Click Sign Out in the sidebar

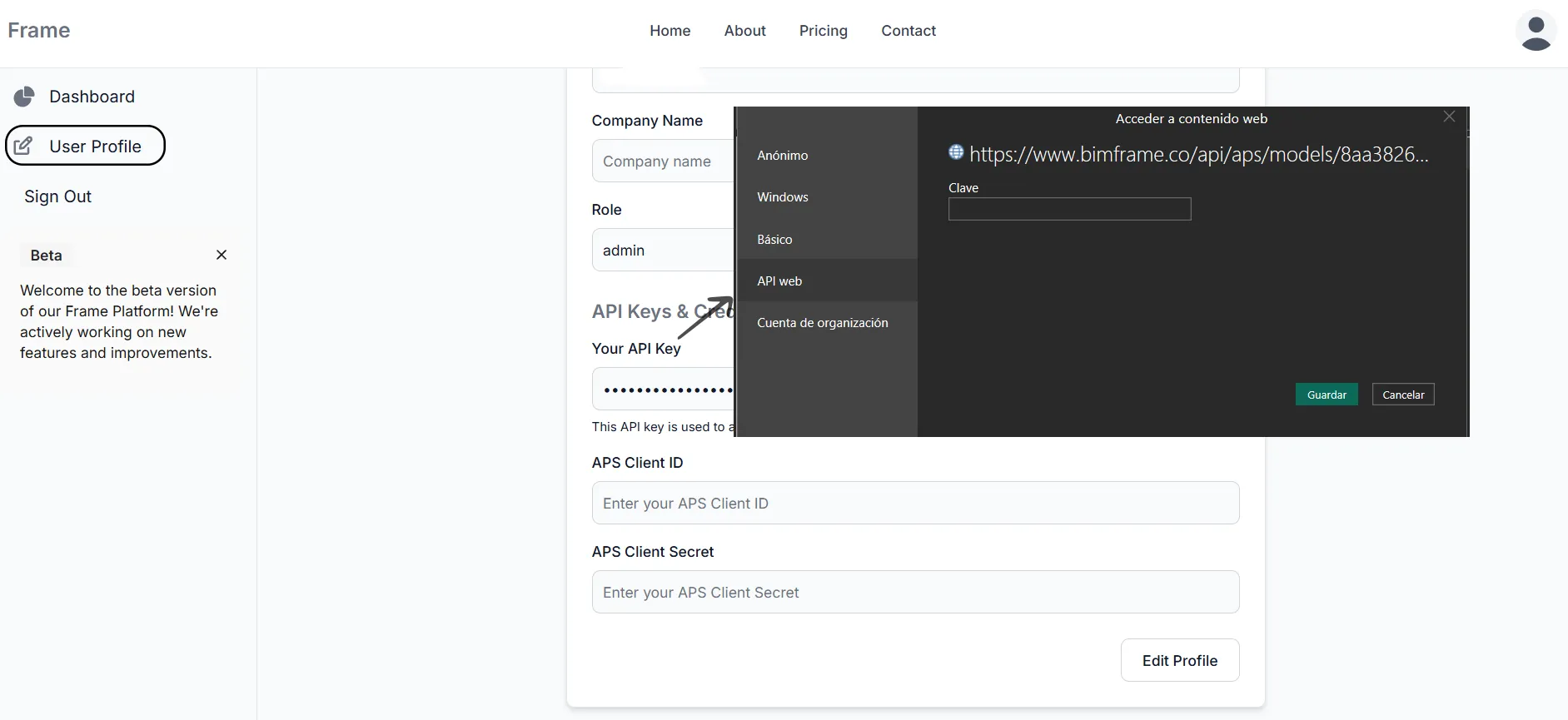57,196
